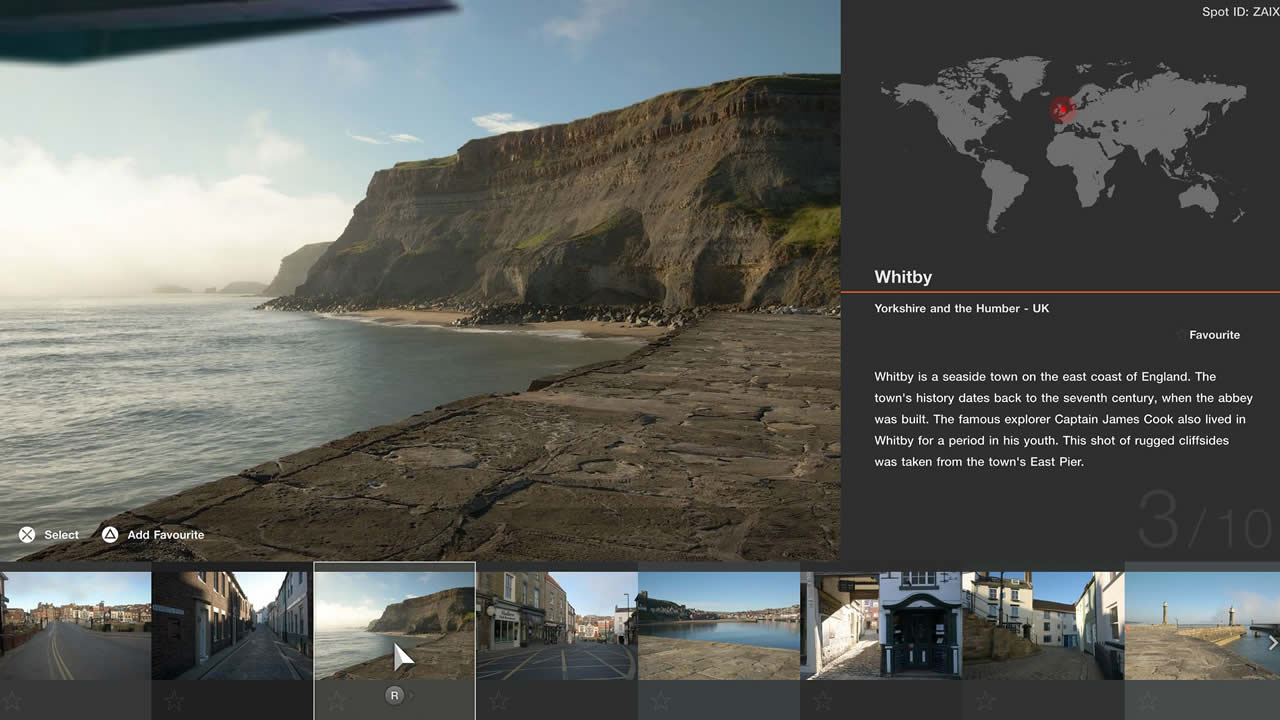This screenshot has width=1280, height=720.
Task: Toggle favourite star under the shop street thumbnail
Action: coord(498,701)
